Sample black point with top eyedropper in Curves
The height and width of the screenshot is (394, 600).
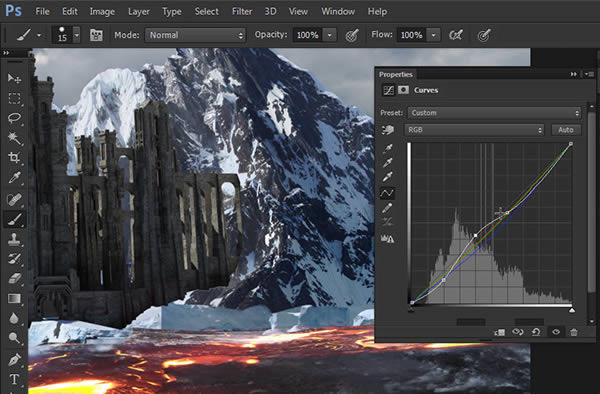[x=387, y=149]
